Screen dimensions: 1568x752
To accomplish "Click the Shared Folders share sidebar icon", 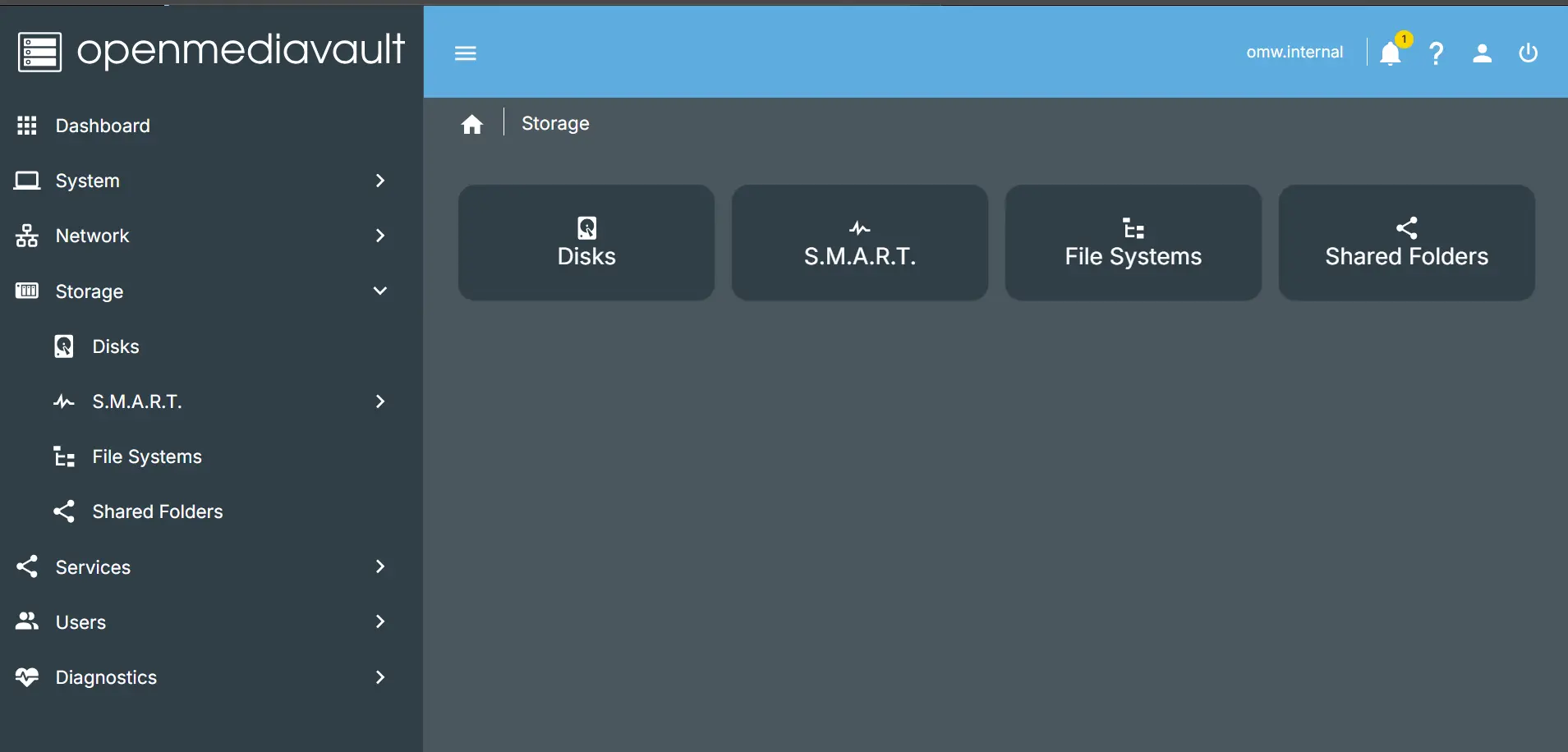I will (x=64, y=511).
